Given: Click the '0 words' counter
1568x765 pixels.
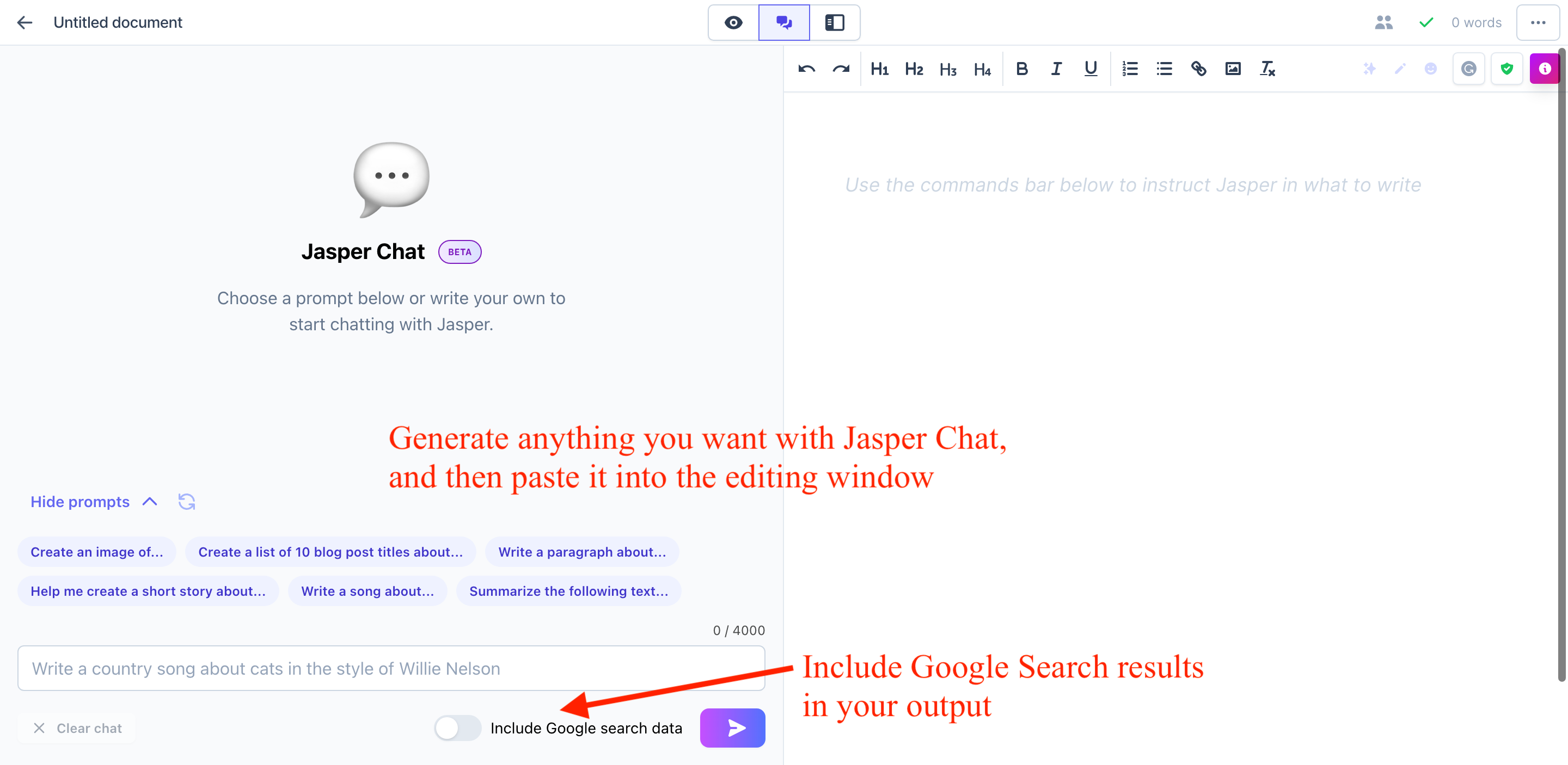Looking at the screenshot, I should (1476, 22).
